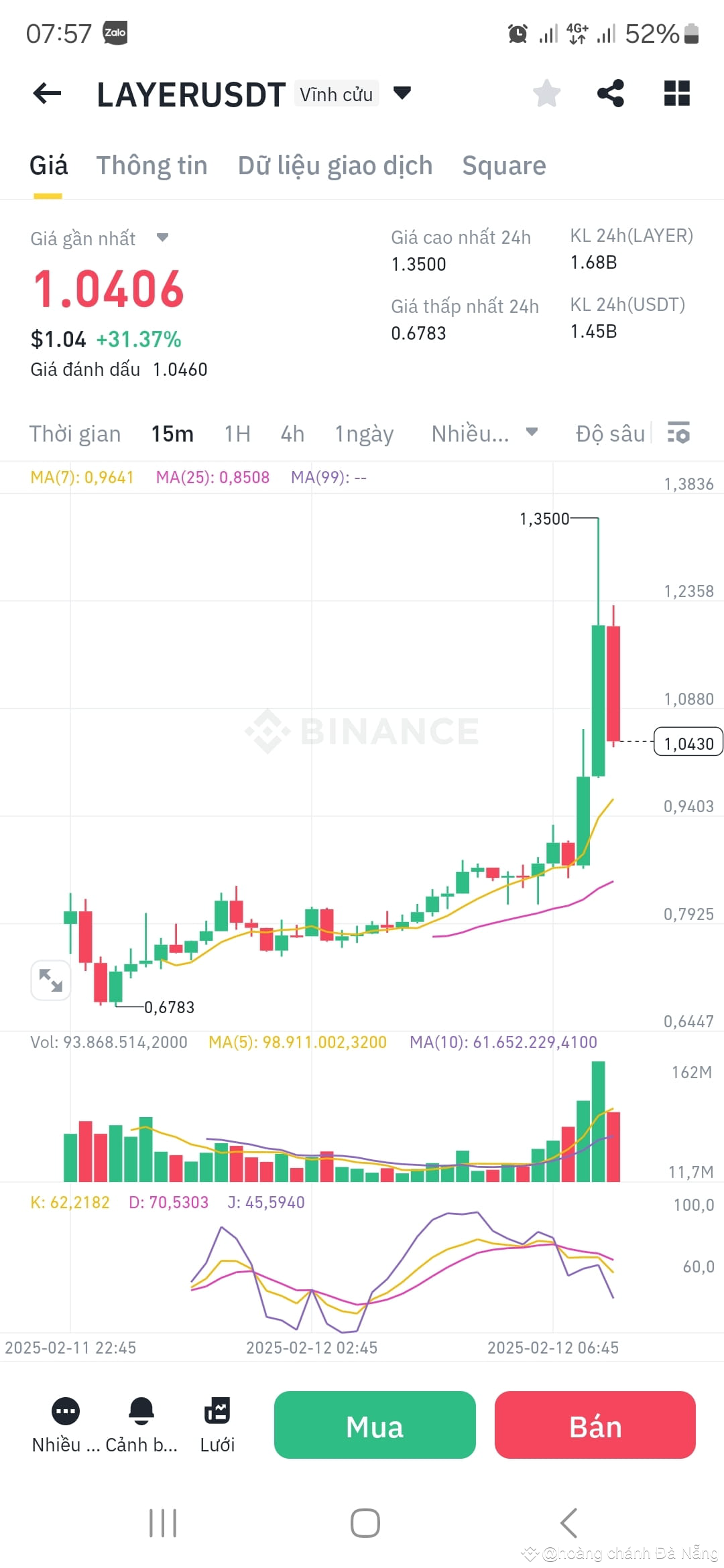Switch to the Thông tin tab

click(x=152, y=166)
